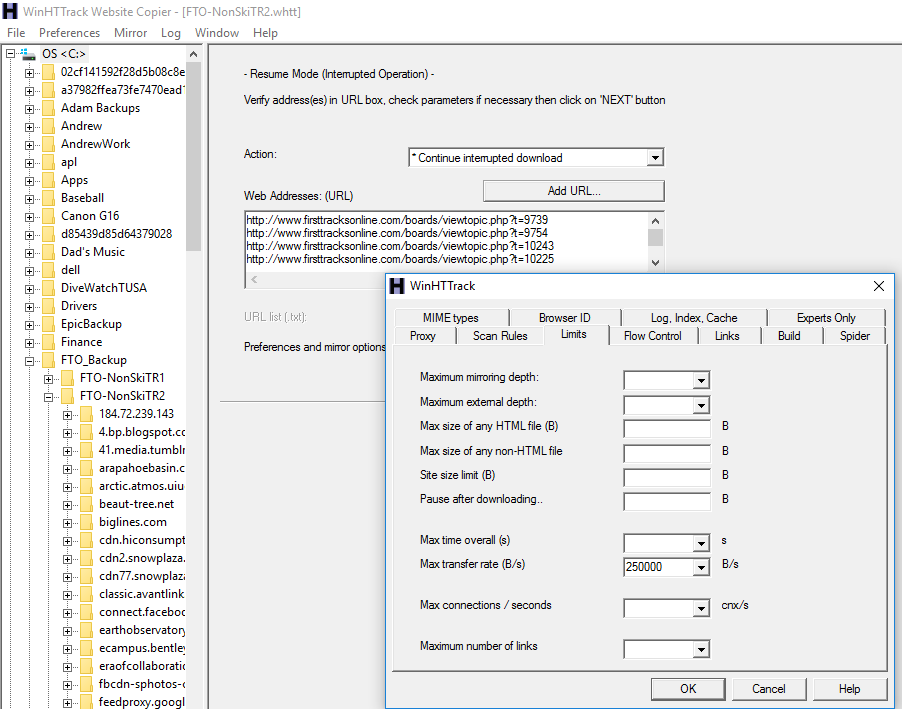The image size is (902, 709).
Task: Close the WinHTTrack options dialog
Action: point(878,286)
